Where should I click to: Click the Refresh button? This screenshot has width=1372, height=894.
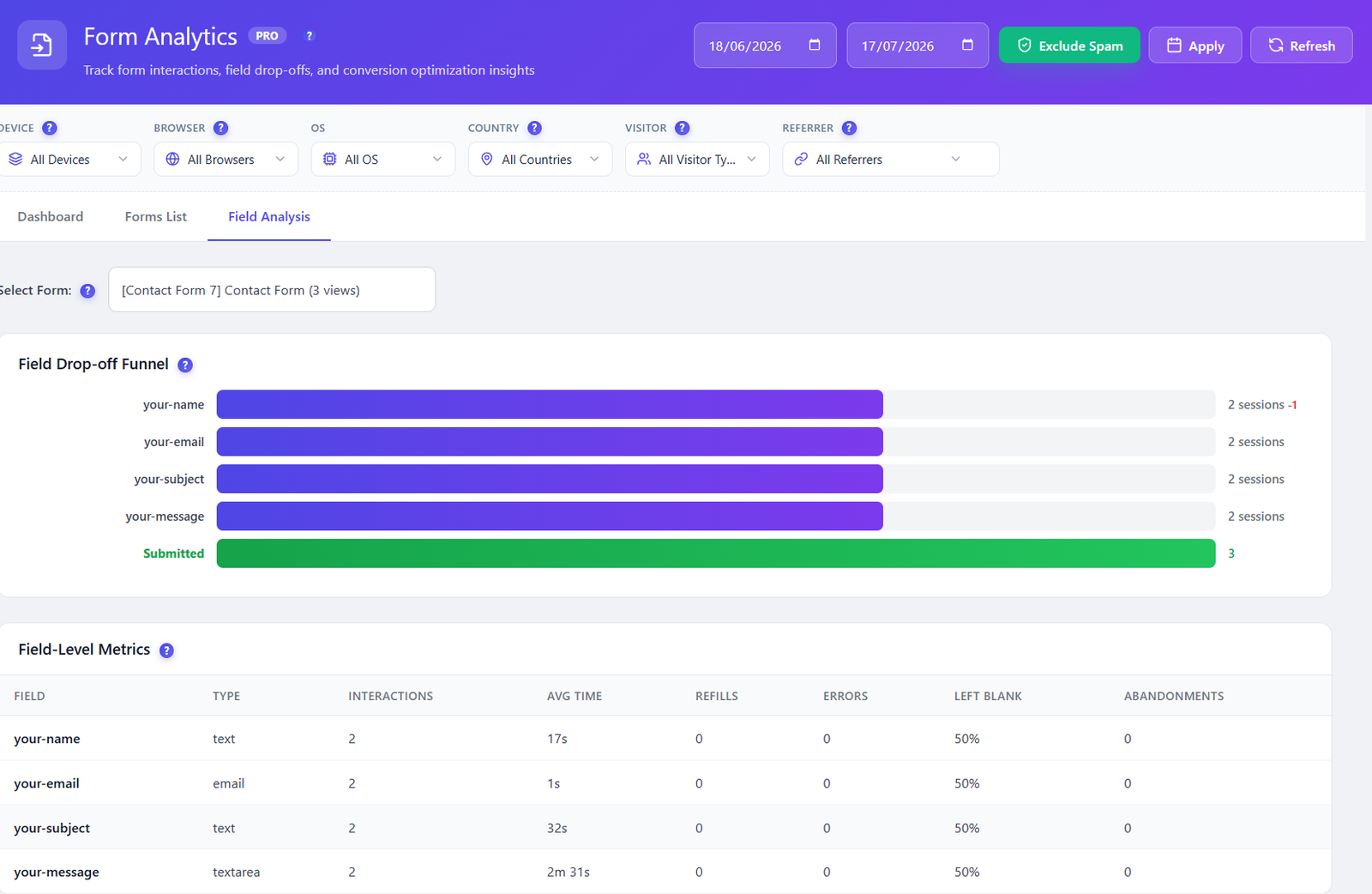pos(1302,45)
